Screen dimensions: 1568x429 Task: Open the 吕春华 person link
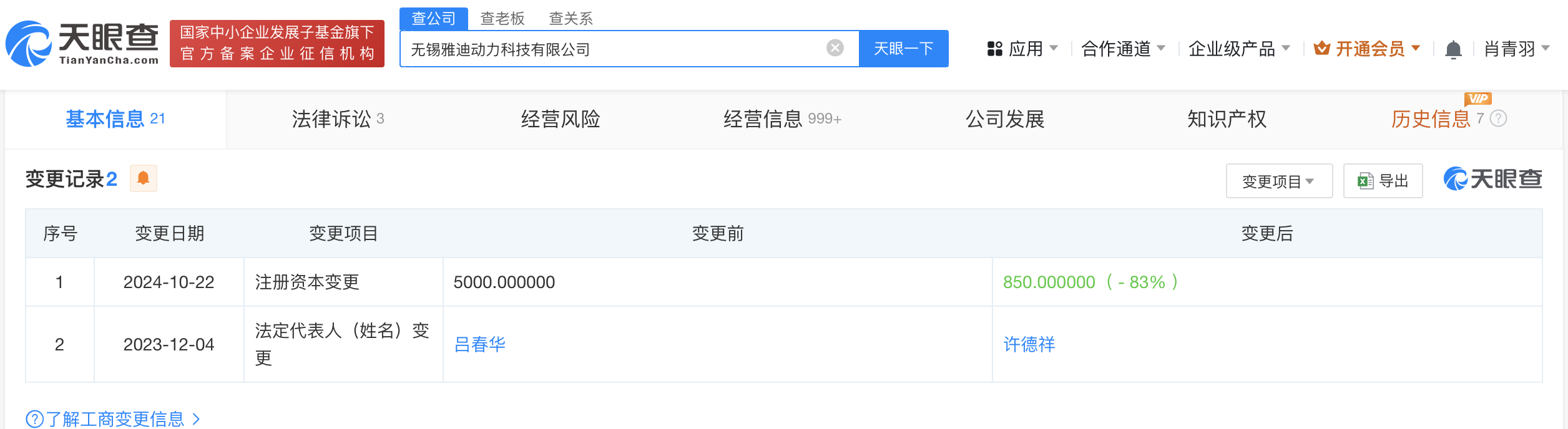(479, 344)
